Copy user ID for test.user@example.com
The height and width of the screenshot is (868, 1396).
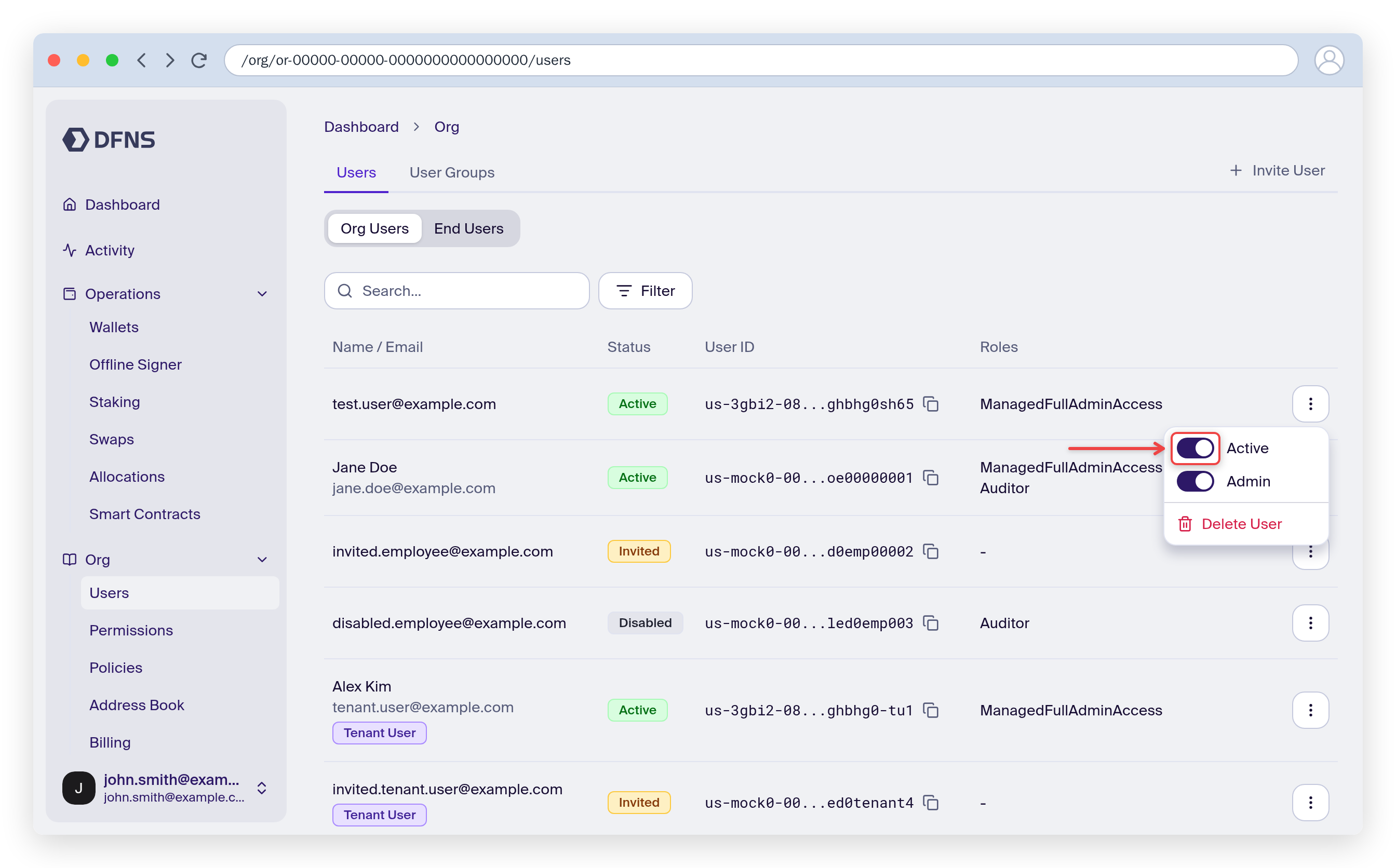point(931,404)
